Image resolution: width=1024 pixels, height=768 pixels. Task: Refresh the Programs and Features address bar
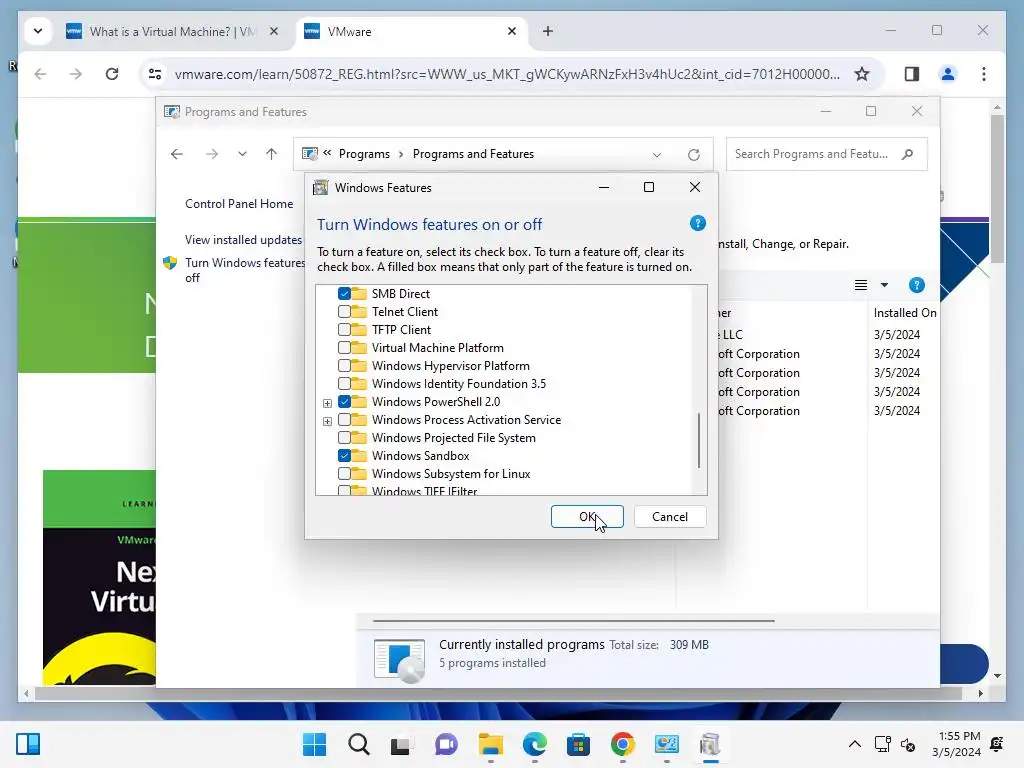(x=694, y=155)
